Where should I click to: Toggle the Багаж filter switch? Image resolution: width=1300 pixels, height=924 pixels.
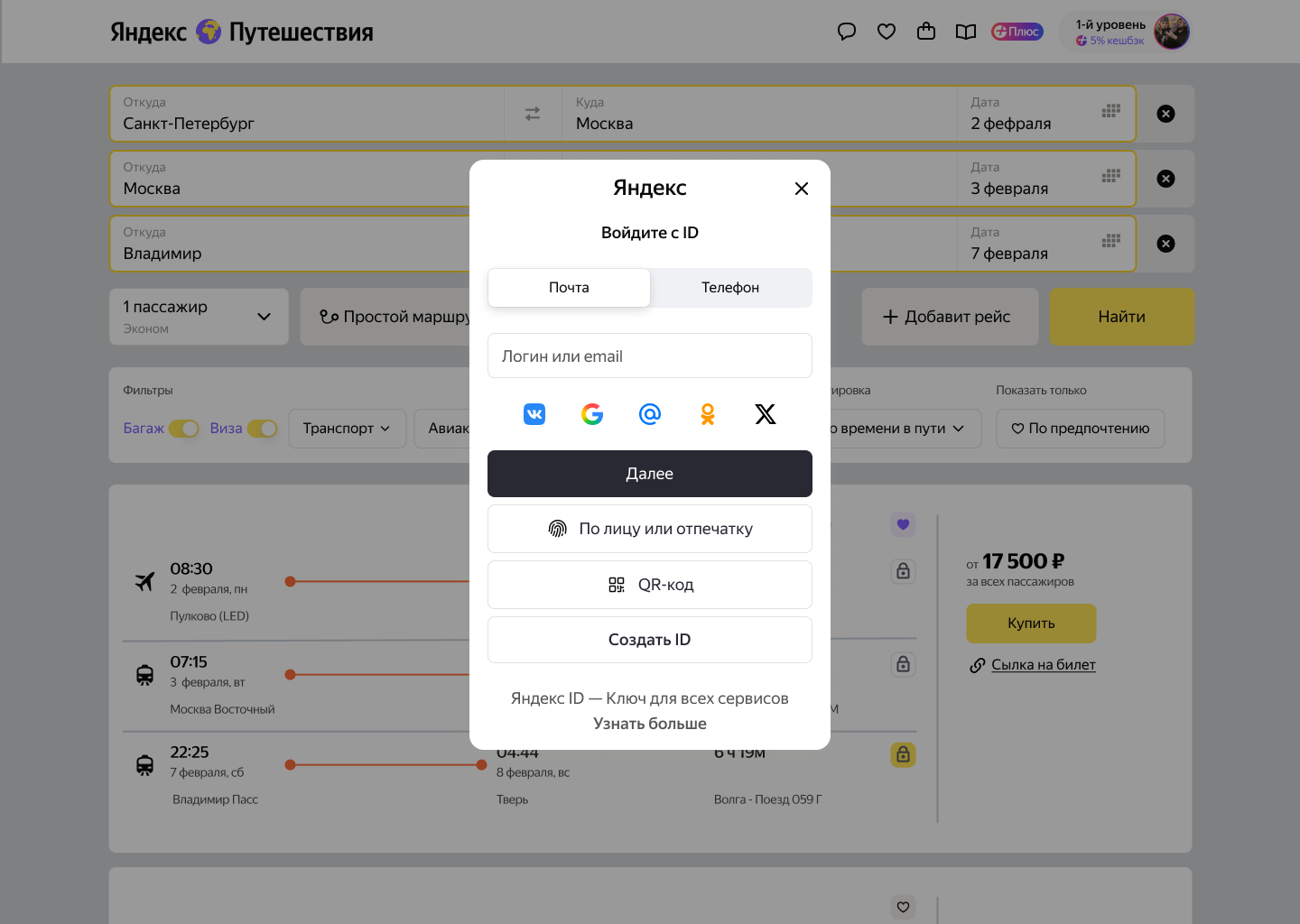coord(184,429)
